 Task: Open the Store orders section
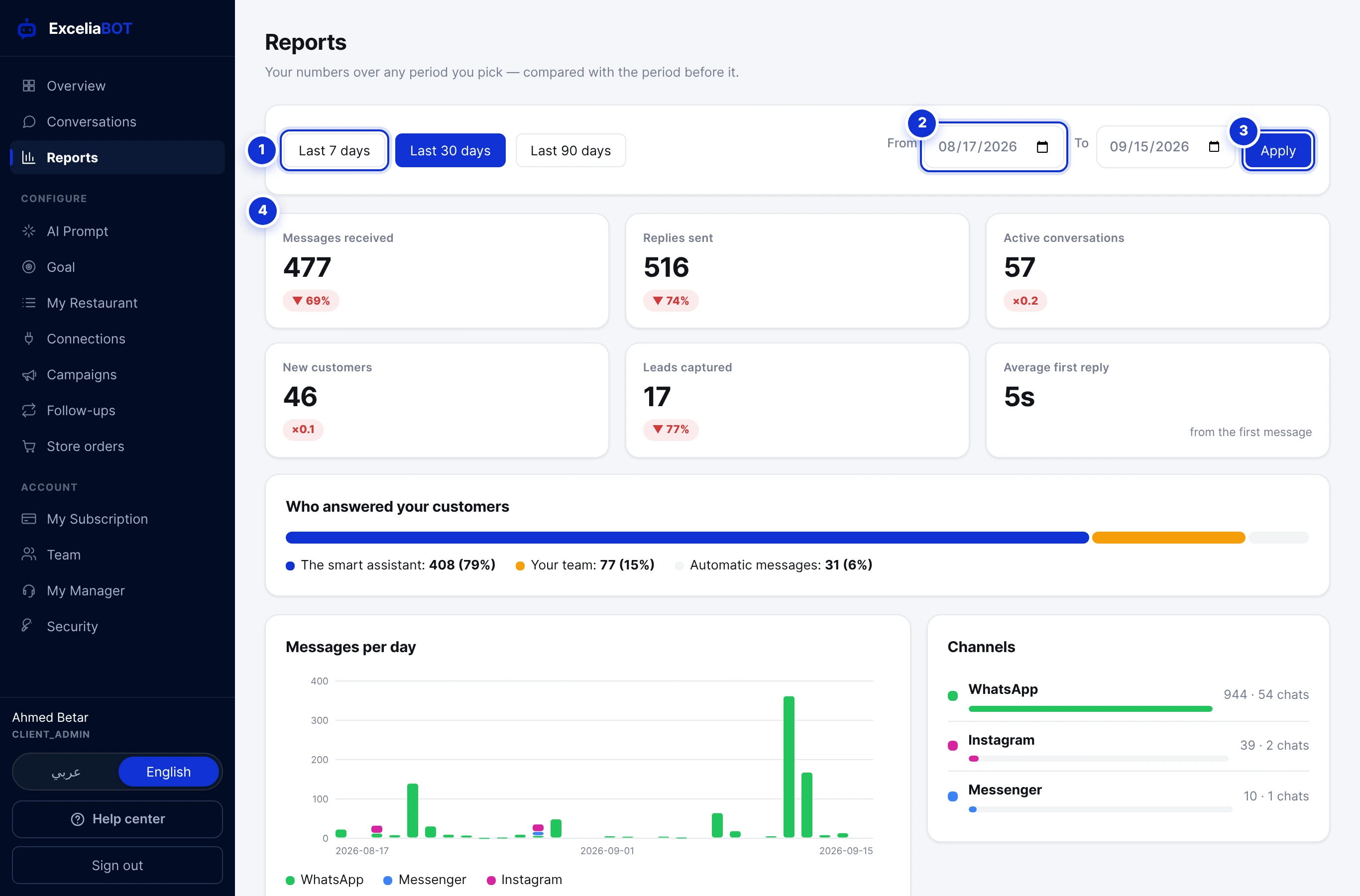tap(117, 447)
